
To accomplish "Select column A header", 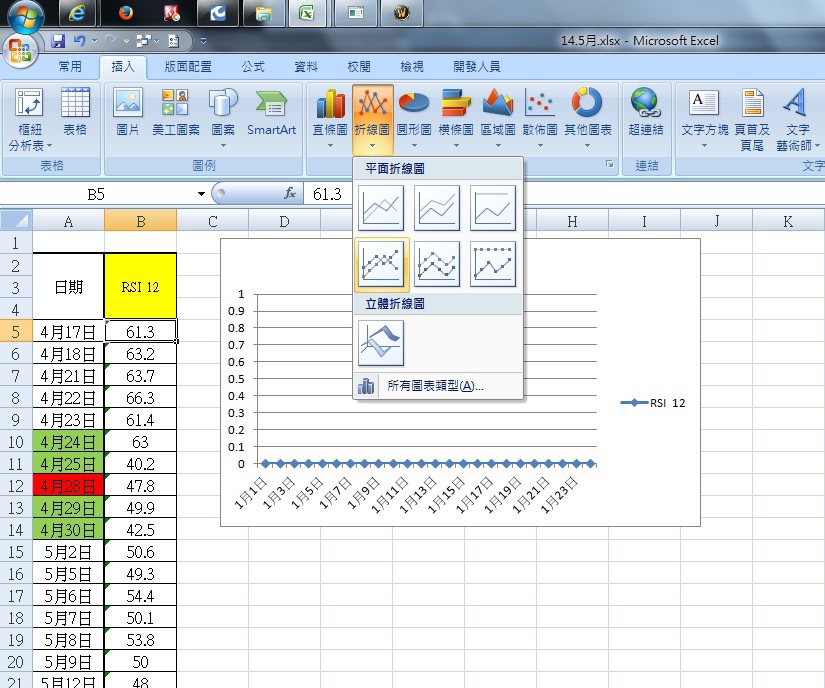I will click(68, 221).
